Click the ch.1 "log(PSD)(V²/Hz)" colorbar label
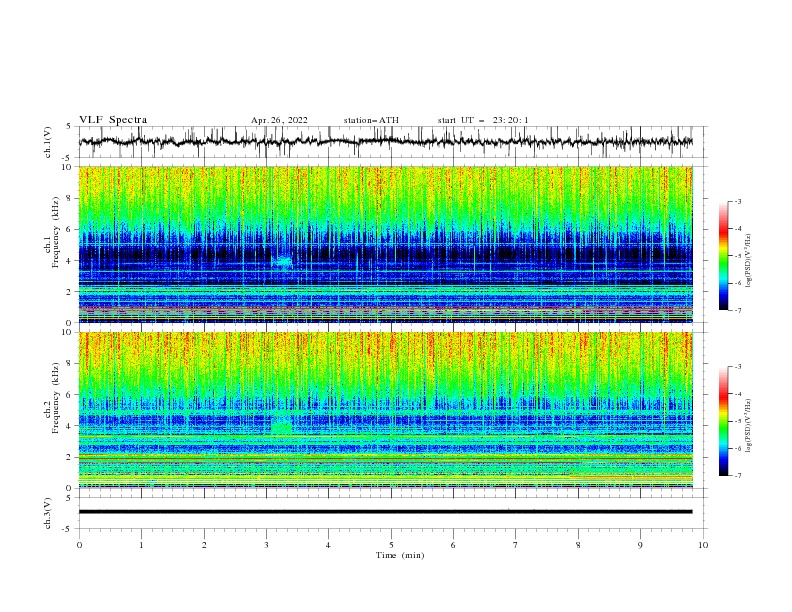The image size is (792, 612). (x=749, y=261)
